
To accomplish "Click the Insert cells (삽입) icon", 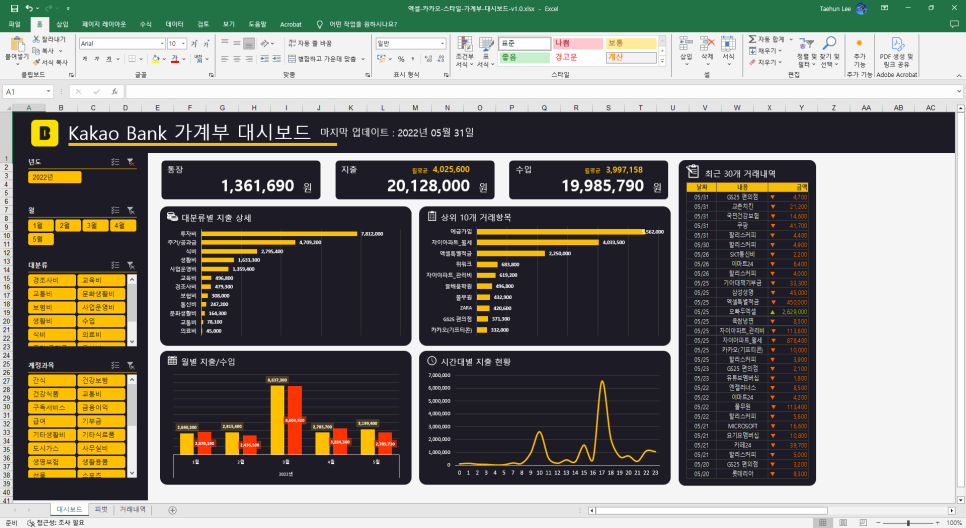I will click(686, 44).
